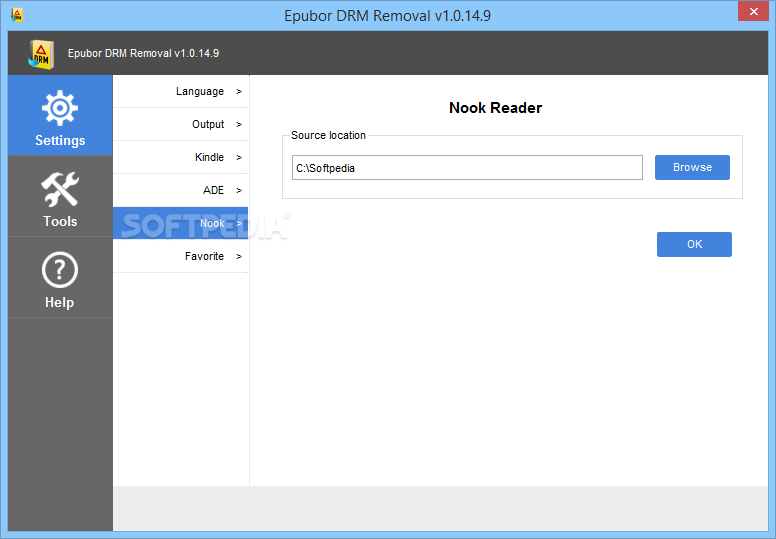Screen dimensions: 776x539
Task: Select the Language settings item
Action: pos(181,91)
